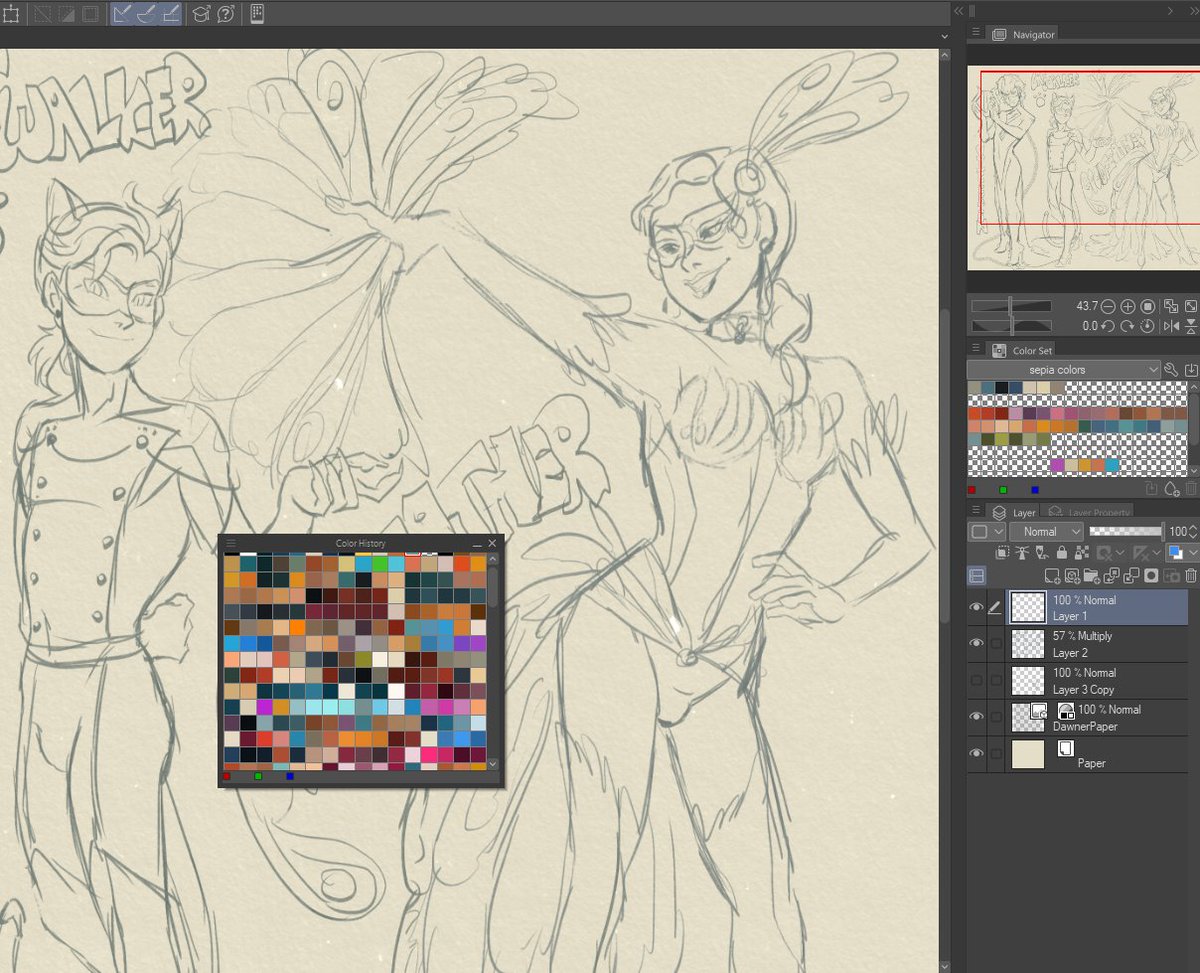Hide Layer 2 with its eye icon

tap(977, 643)
